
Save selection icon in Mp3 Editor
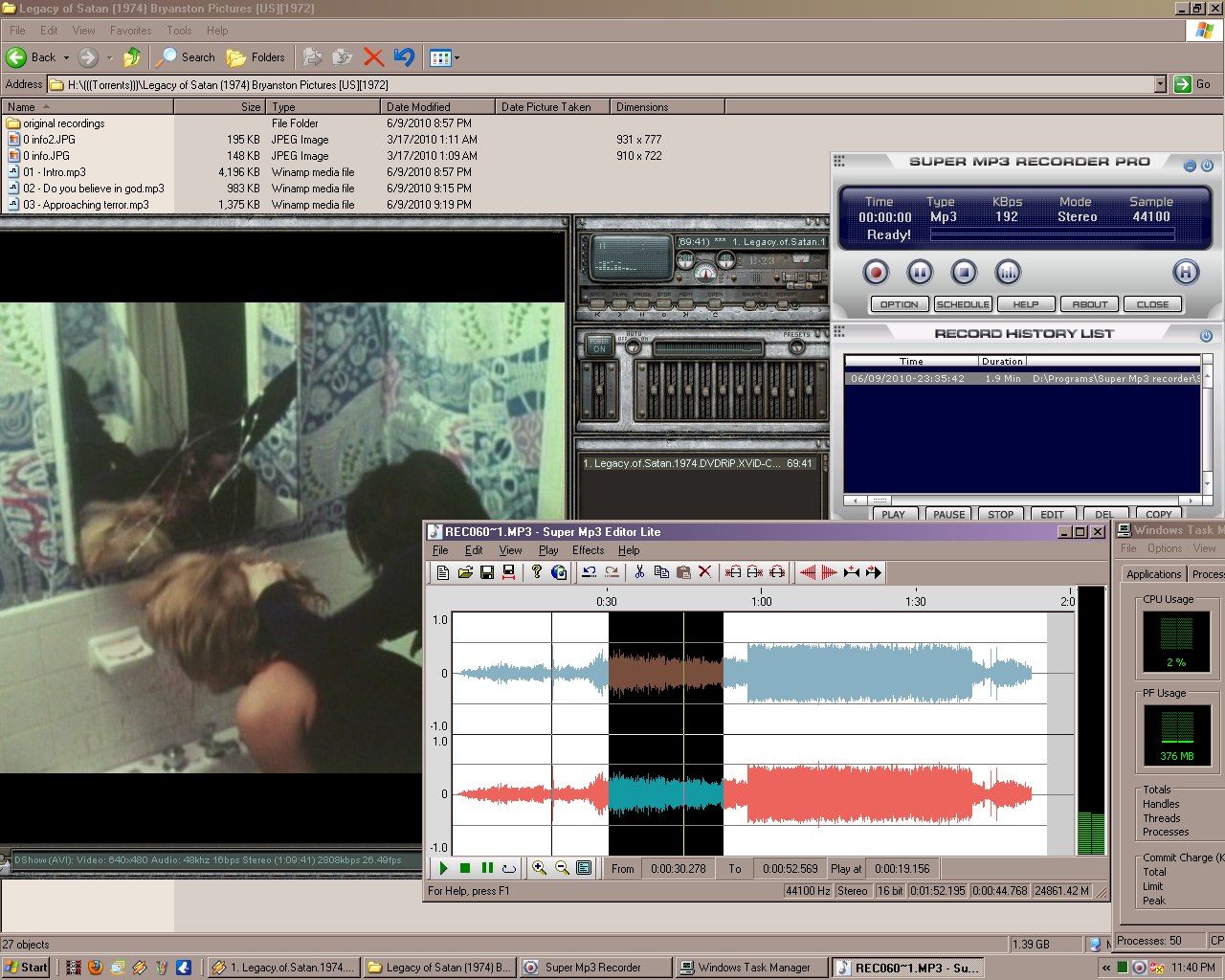[509, 572]
